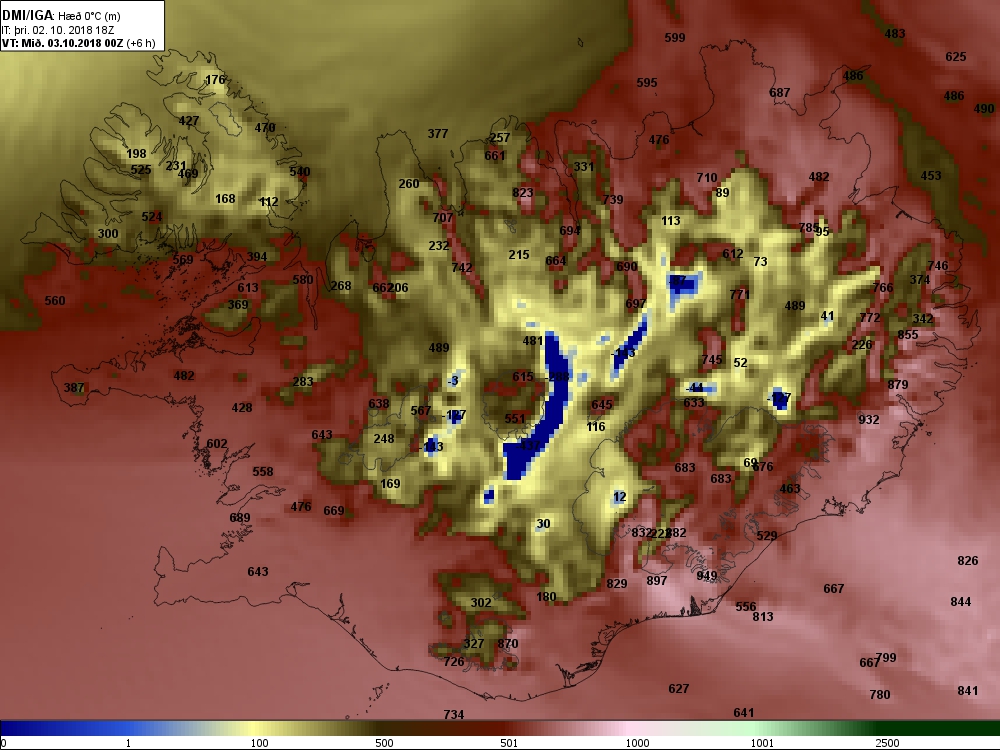Click the dark green end of the color scale near 2500

[x=938, y=728]
